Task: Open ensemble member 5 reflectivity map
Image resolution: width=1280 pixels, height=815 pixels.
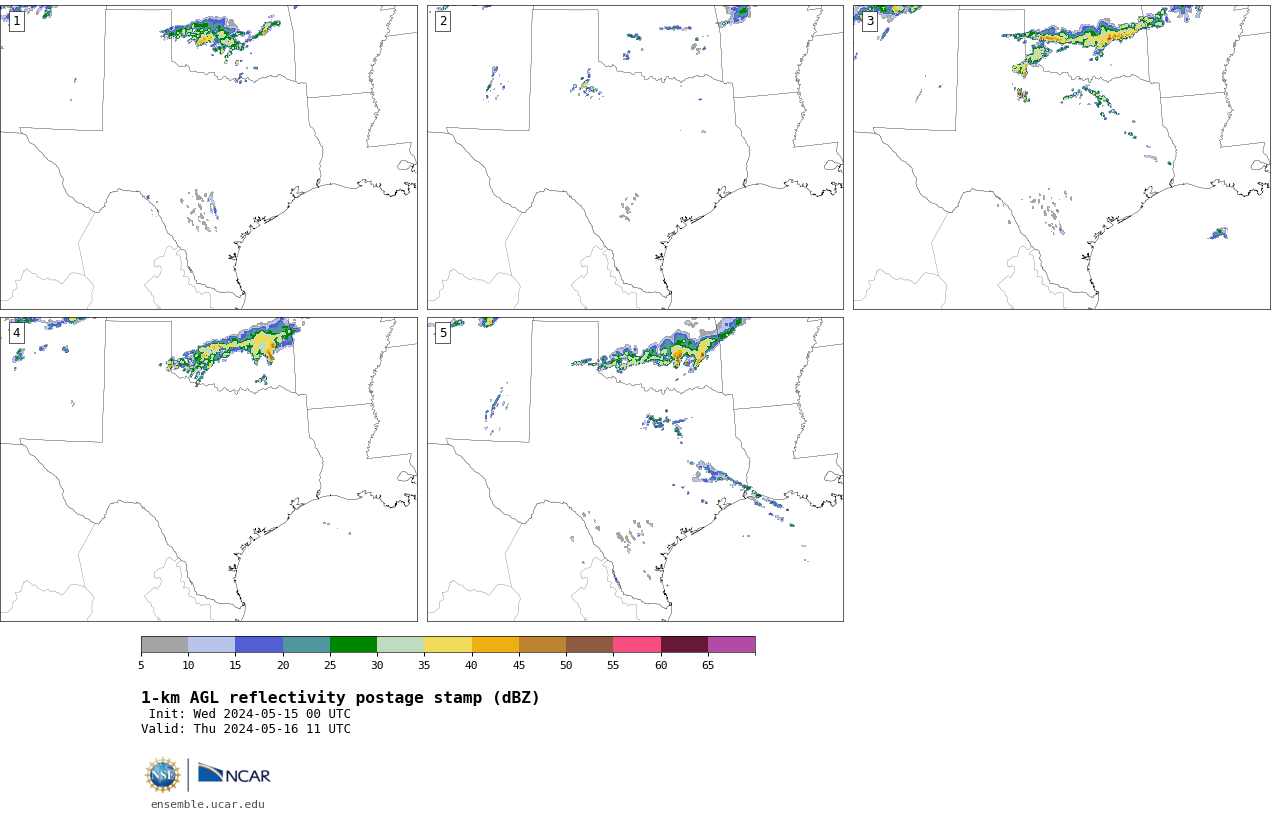Action: click(x=635, y=469)
